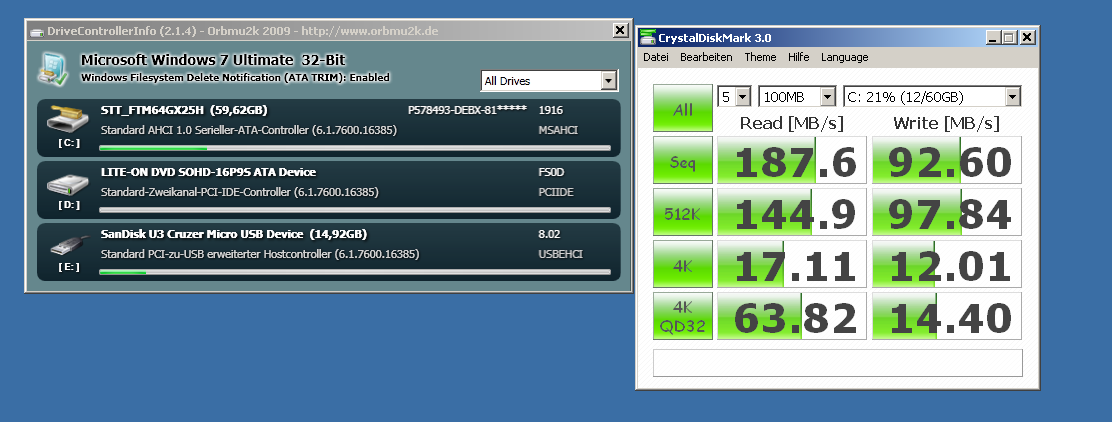Click the Read [MB/s] column header
This screenshot has width=1112, height=422.
tap(791, 123)
